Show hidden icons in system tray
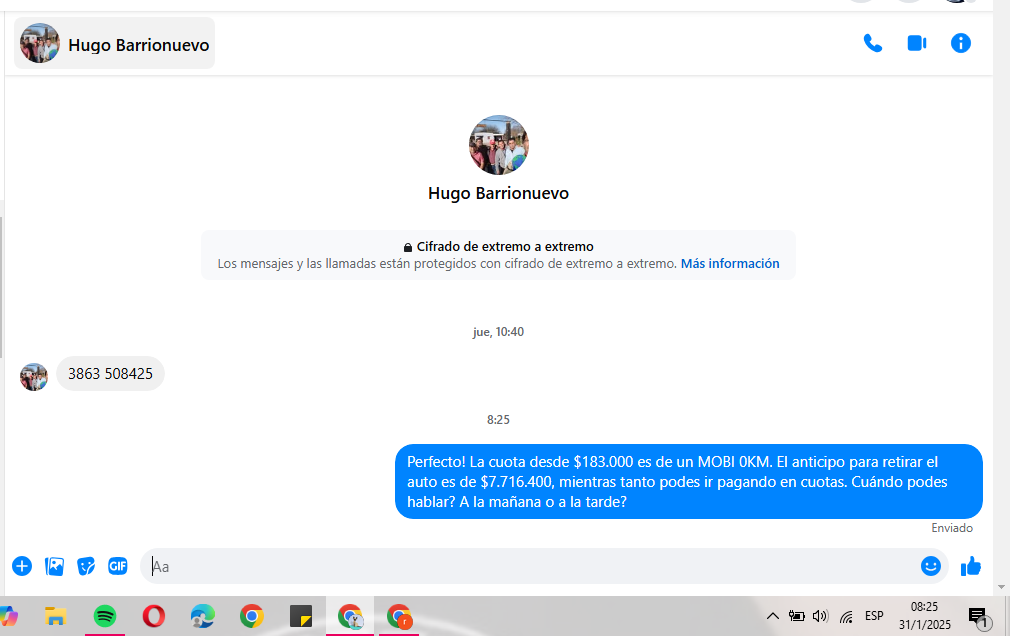1010x636 pixels. [773, 616]
